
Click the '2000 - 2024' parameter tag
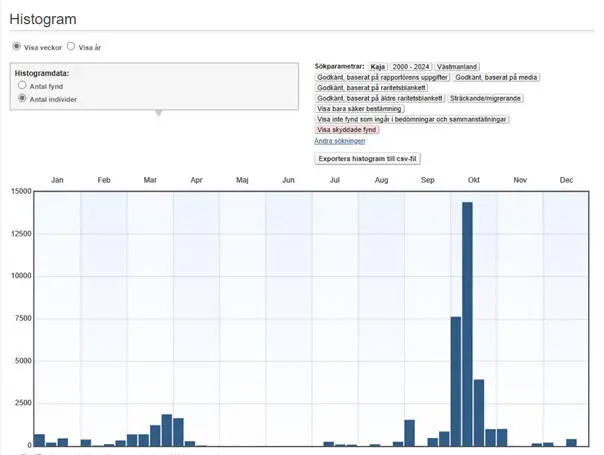click(x=411, y=66)
